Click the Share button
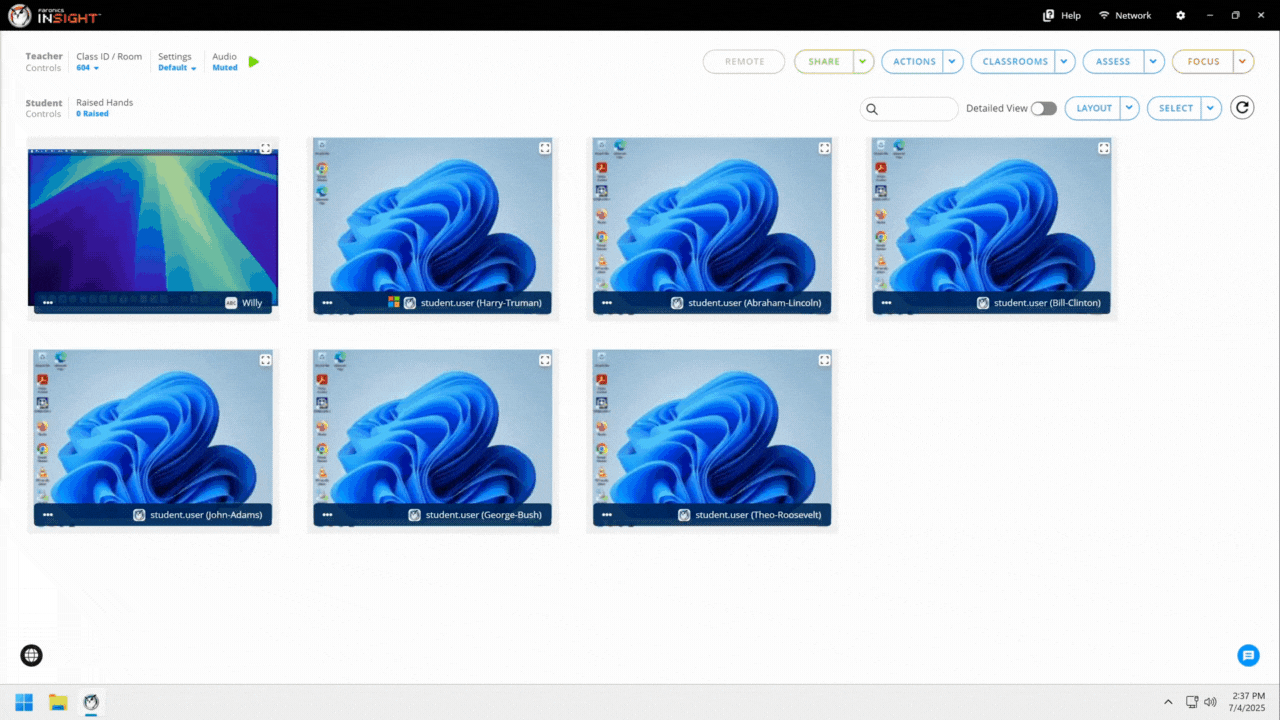 [824, 62]
